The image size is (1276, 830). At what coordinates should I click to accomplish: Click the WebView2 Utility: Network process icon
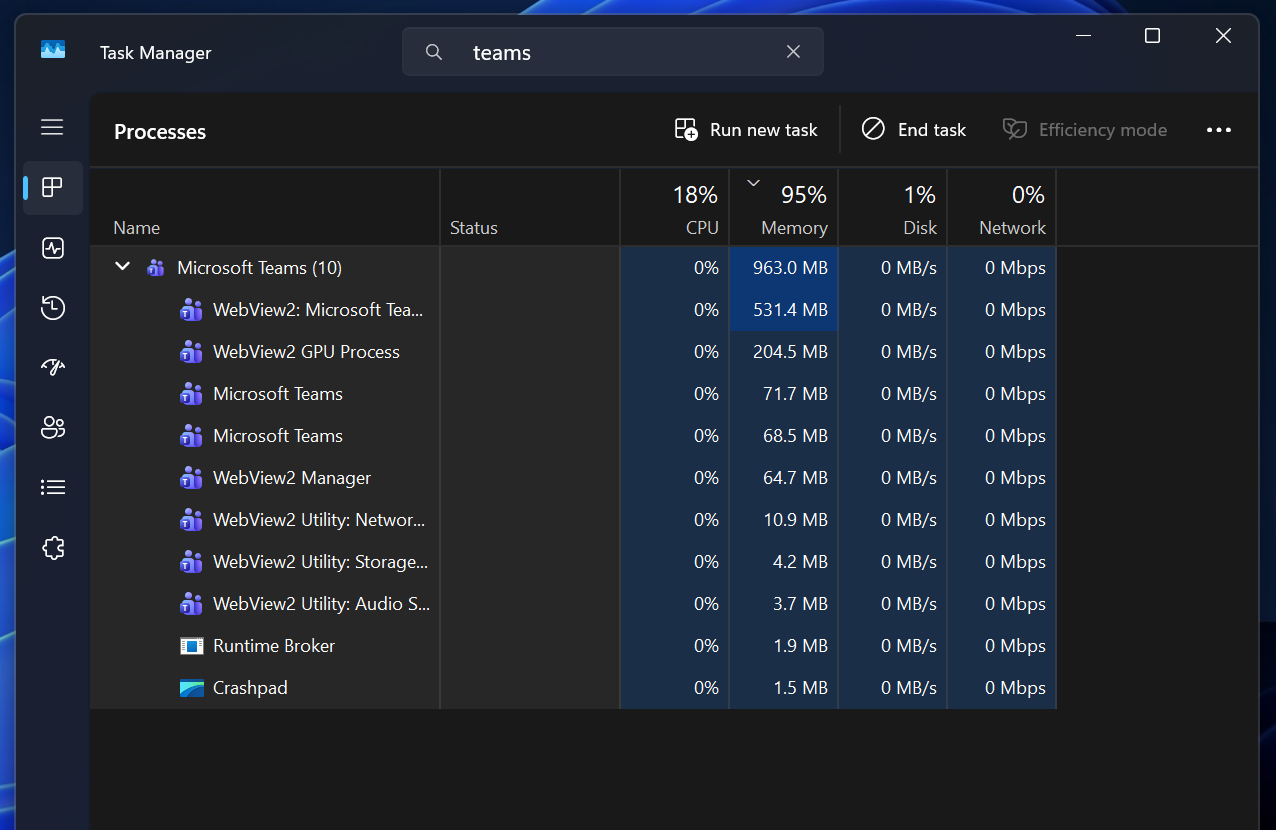tap(191, 520)
